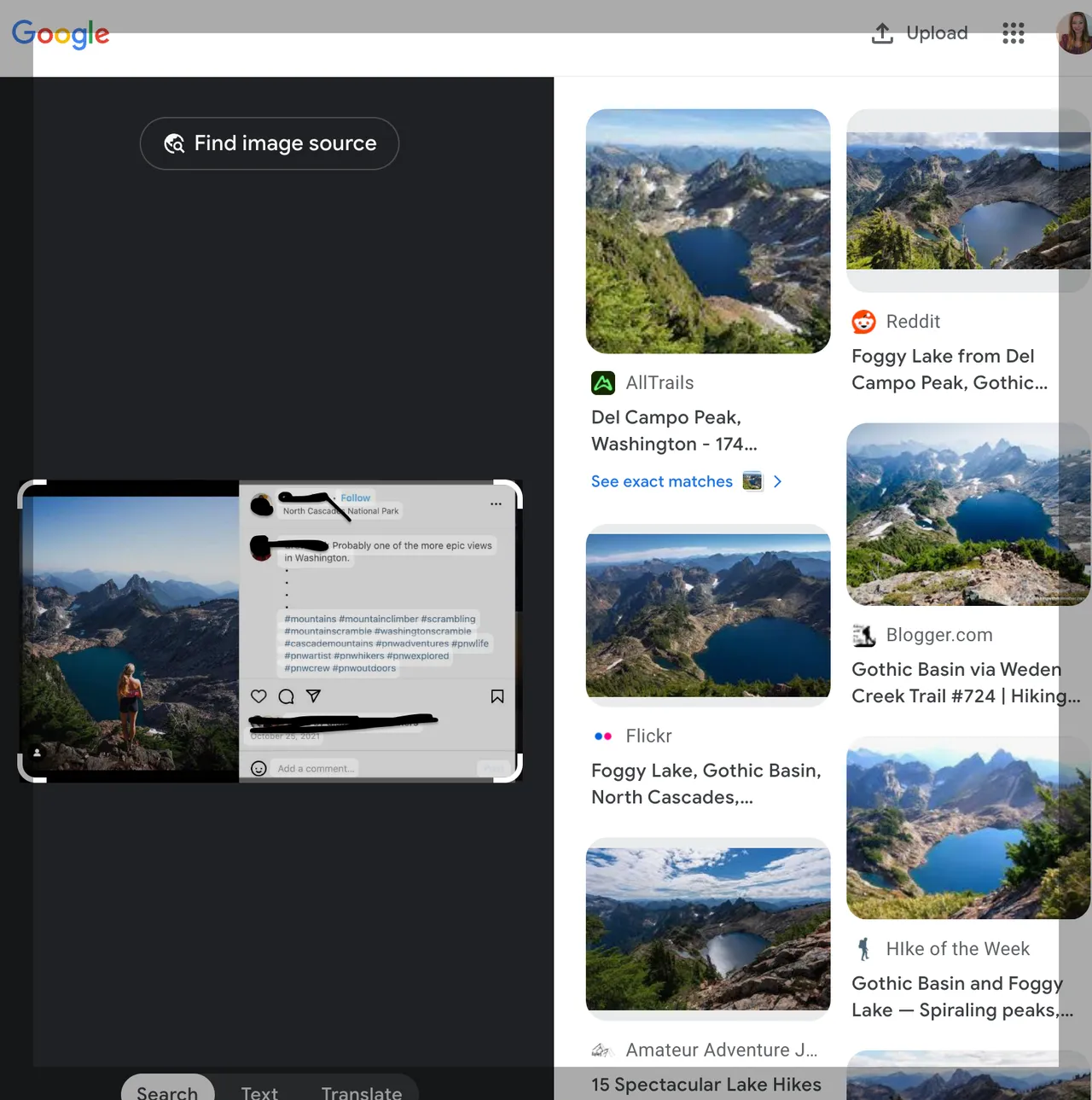
Task: Open the Google apps grid
Action: pyautogui.click(x=1013, y=32)
